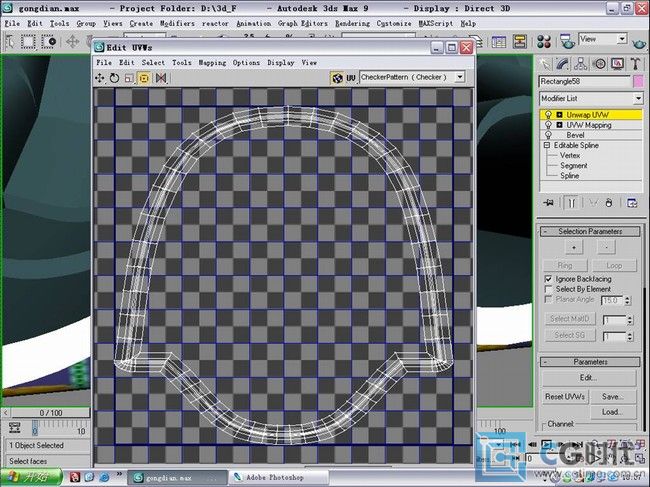The width and height of the screenshot is (650, 487).
Task: Select Spline sub-object under Editable Spline
Action: click(569, 176)
